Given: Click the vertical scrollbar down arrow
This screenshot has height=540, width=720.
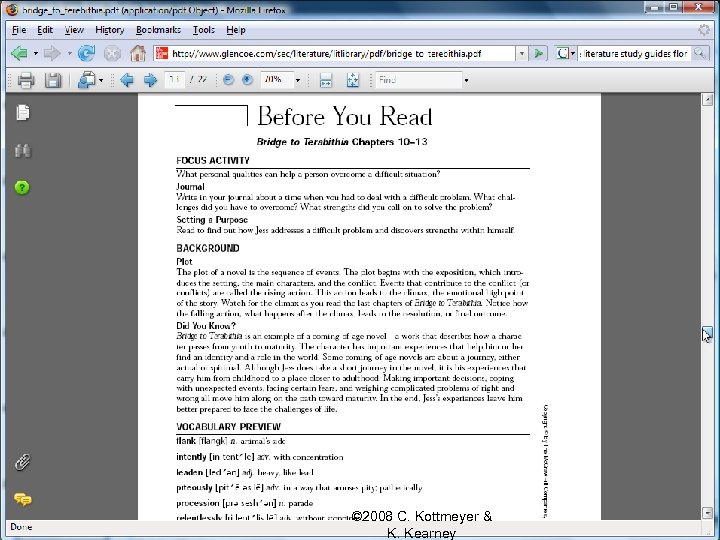Looking at the screenshot, I should click(707, 512).
